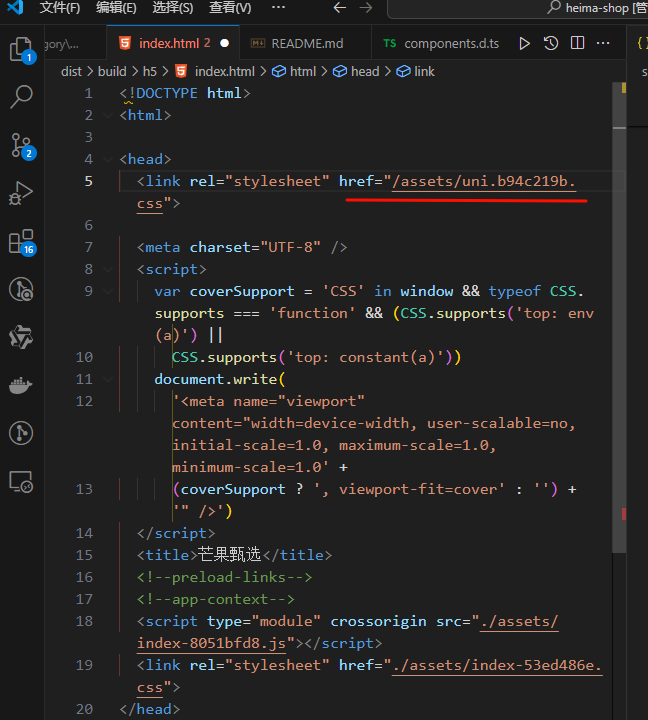
Task: Open the 查看(V) menu
Action: click(x=230, y=8)
